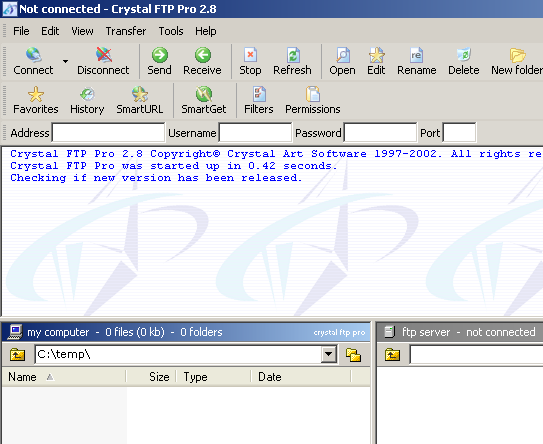This screenshot has height=444, width=543.
Task: Sort the local files by the Name column
Action: tap(64, 377)
